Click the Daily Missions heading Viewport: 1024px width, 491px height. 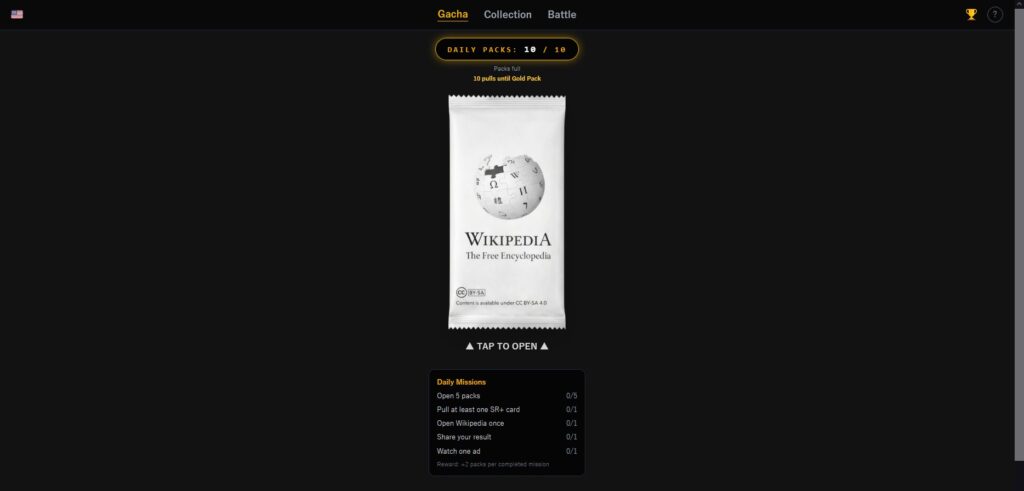coord(461,382)
